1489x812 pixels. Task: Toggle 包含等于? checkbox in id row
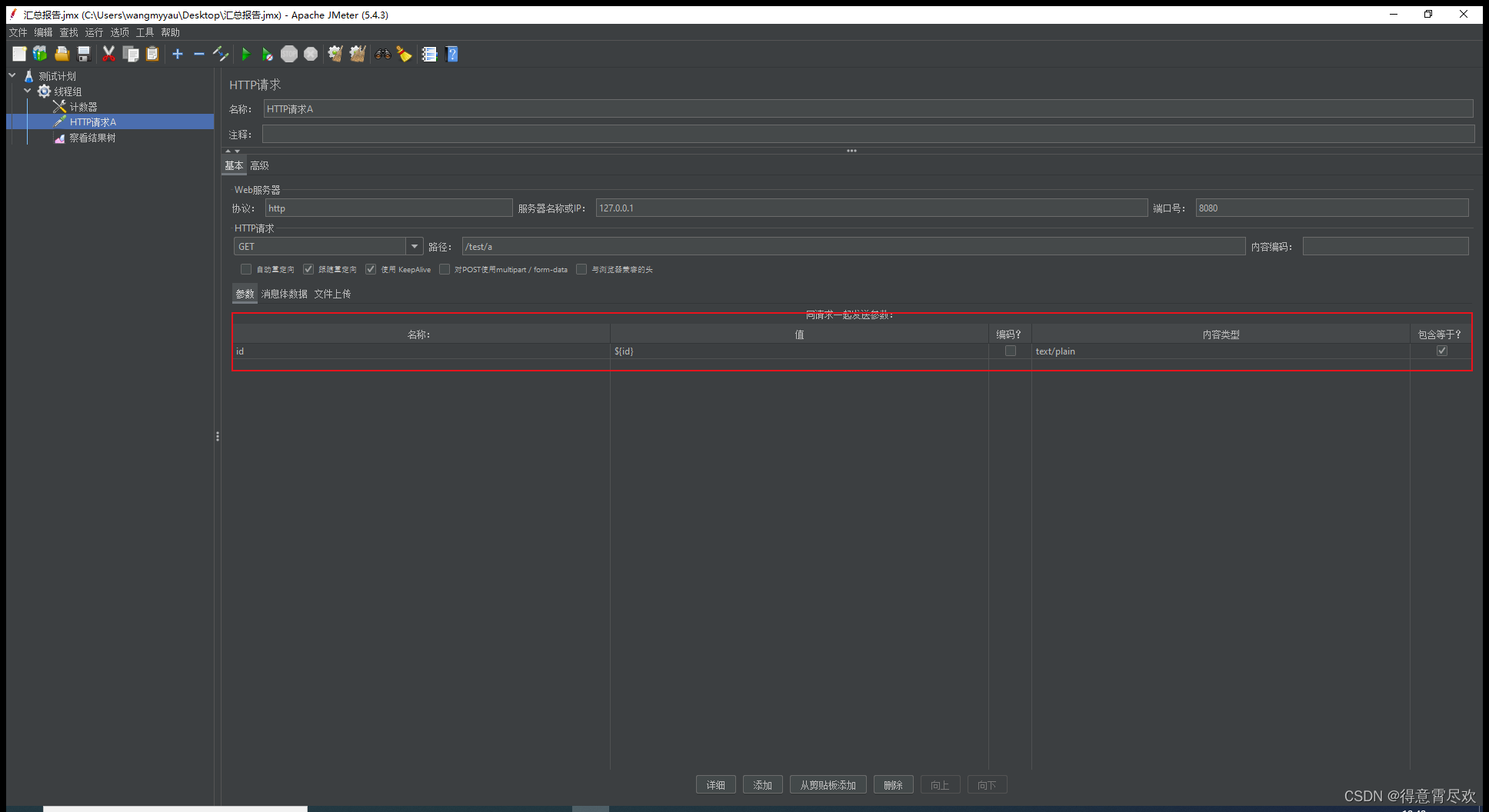click(x=1442, y=351)
